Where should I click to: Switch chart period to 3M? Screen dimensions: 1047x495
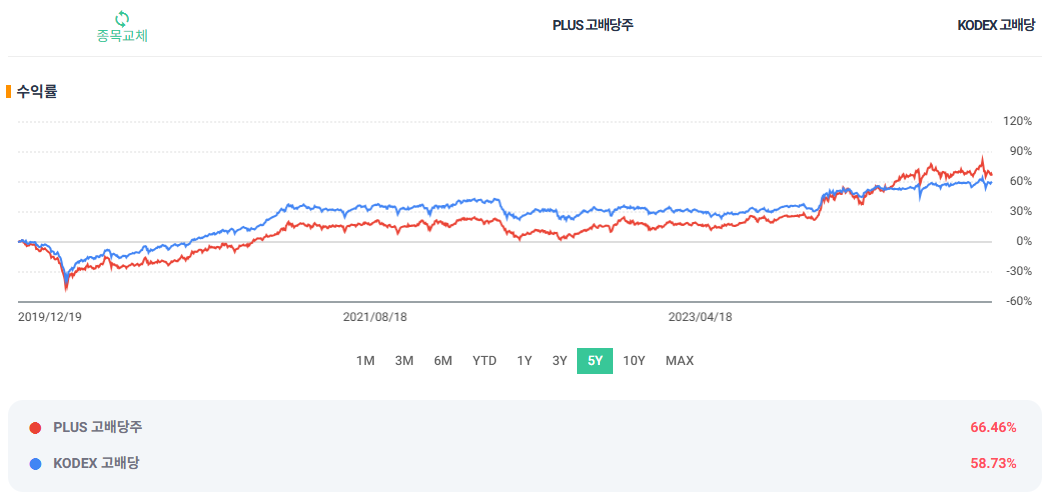click(404, 361)
